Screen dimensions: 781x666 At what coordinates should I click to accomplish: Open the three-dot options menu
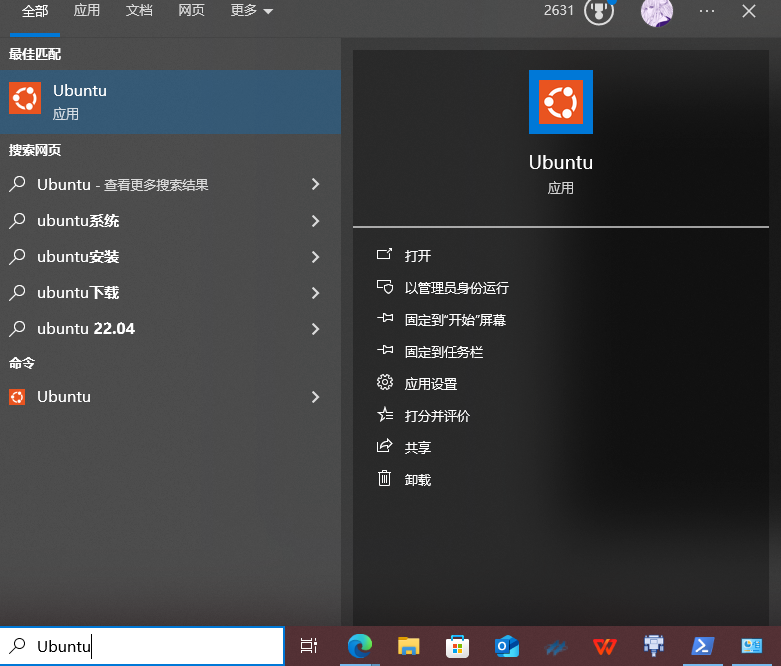click(707, 11)
